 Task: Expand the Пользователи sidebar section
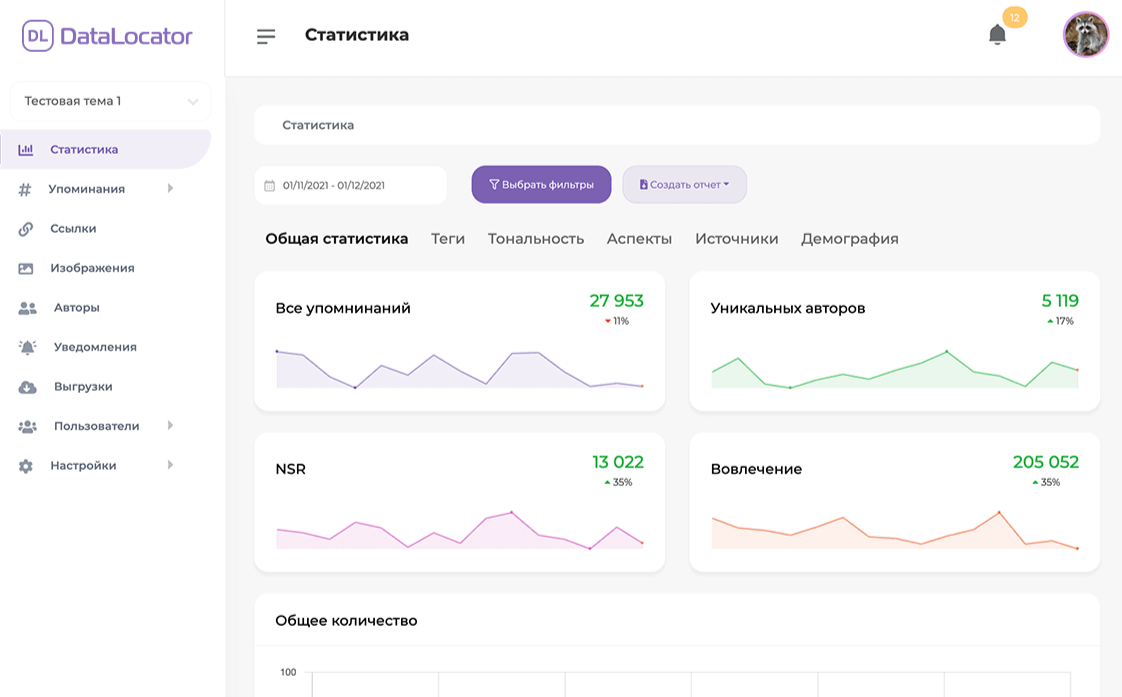tap(170, 426)
